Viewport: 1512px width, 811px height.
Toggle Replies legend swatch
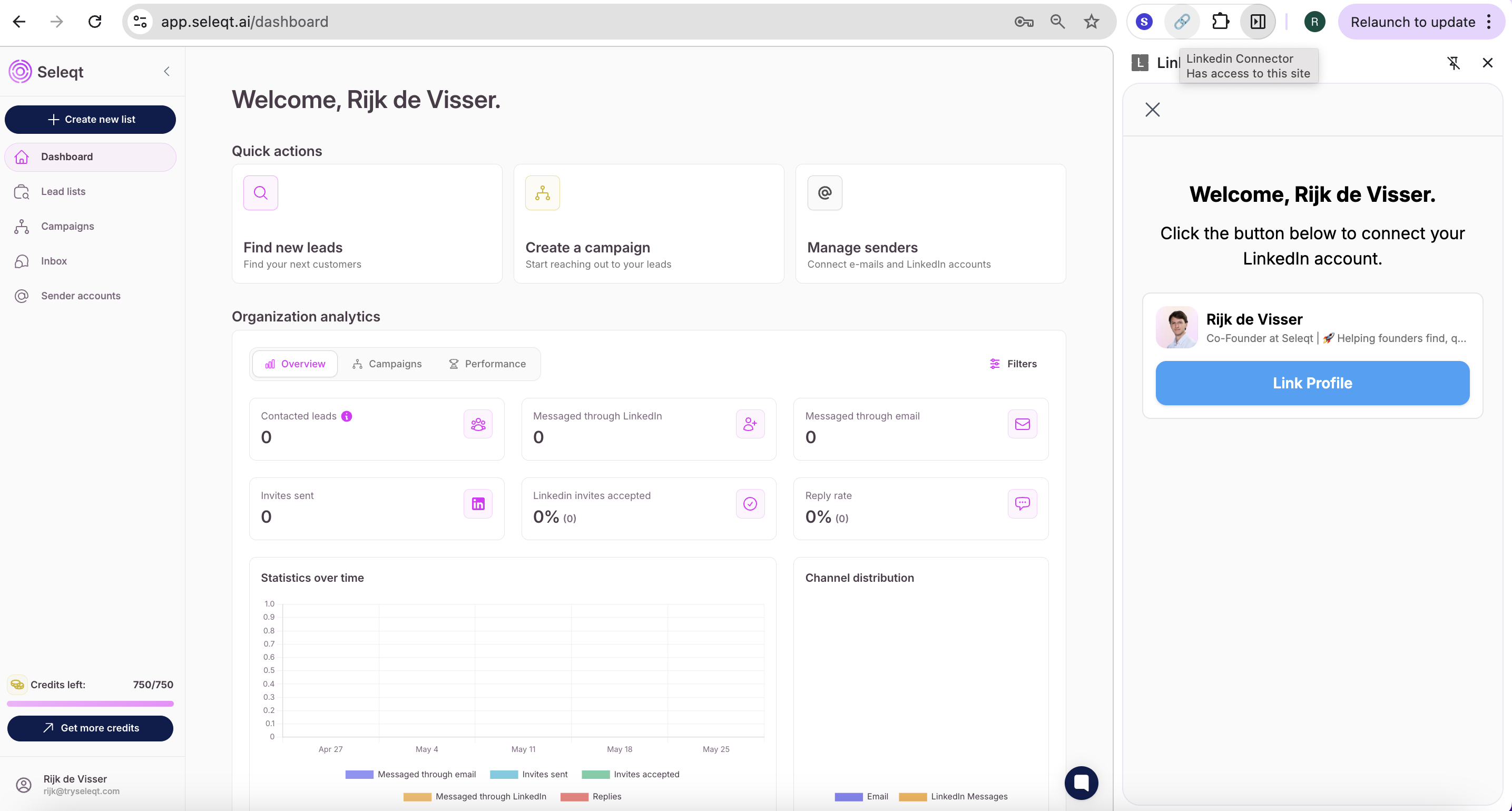click(574, 796)
